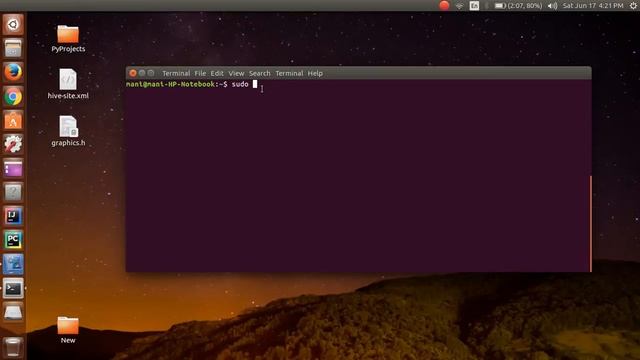The image size is (640, 360).
Task: Open the blue presentation app icon in dock
Action: (x=13, y=264)
